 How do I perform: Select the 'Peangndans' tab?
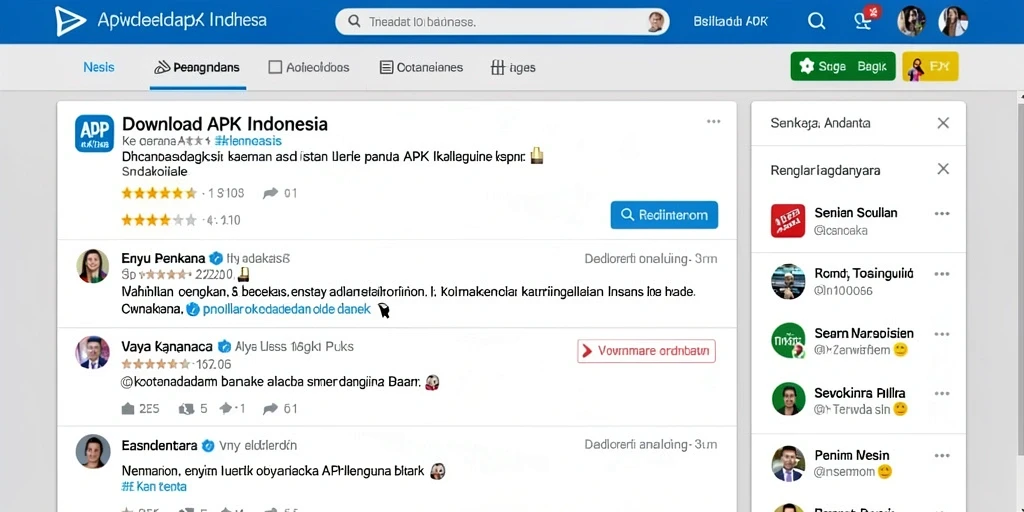click(x=197, y=67)
